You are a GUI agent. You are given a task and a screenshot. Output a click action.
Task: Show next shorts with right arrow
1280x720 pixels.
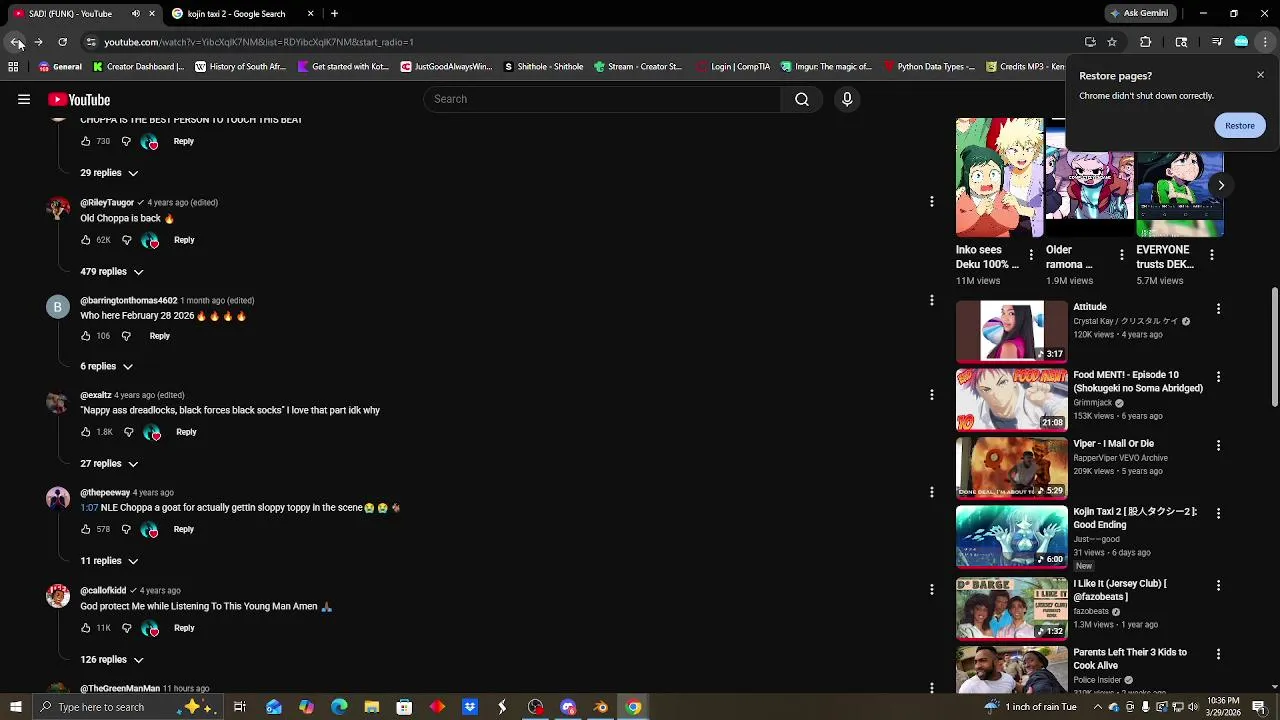coord(1221,185)
